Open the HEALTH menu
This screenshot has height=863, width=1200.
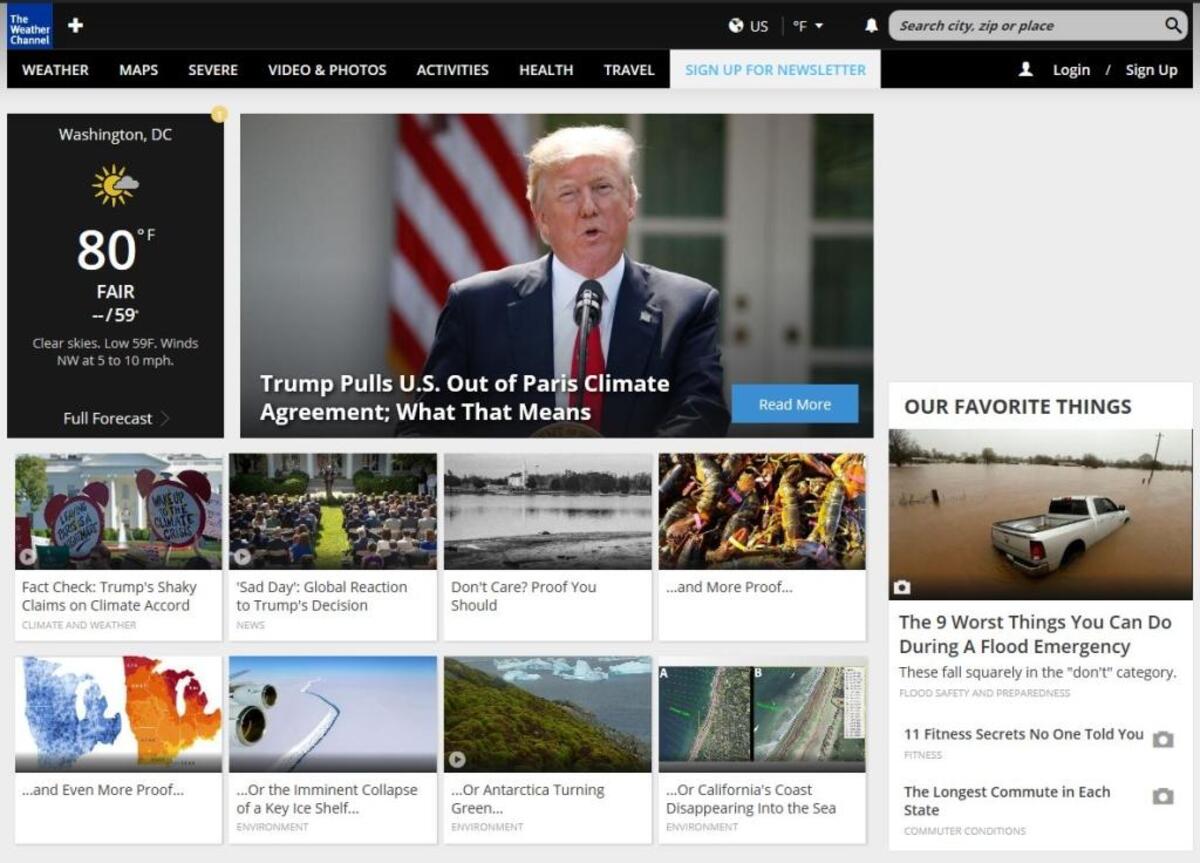tap(546, 70)
